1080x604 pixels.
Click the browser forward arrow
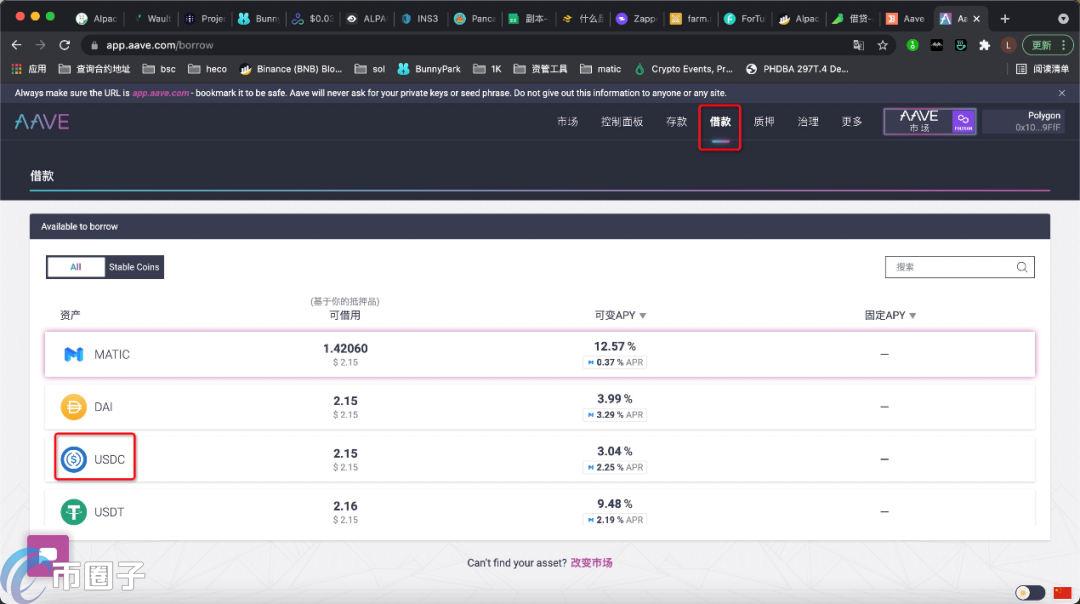click(41, 45)
